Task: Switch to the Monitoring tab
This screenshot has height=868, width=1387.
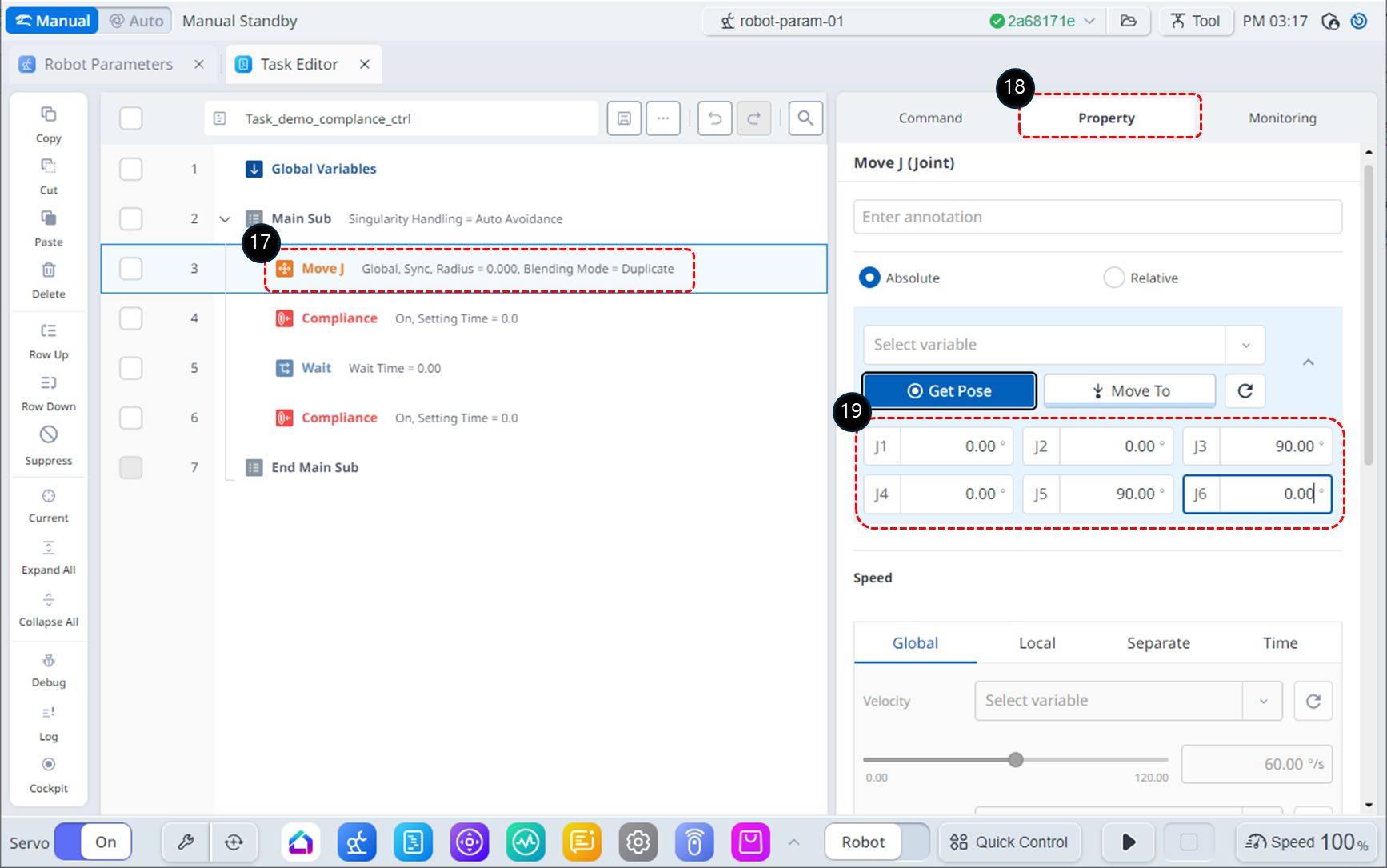Action: pos(1281,118)
